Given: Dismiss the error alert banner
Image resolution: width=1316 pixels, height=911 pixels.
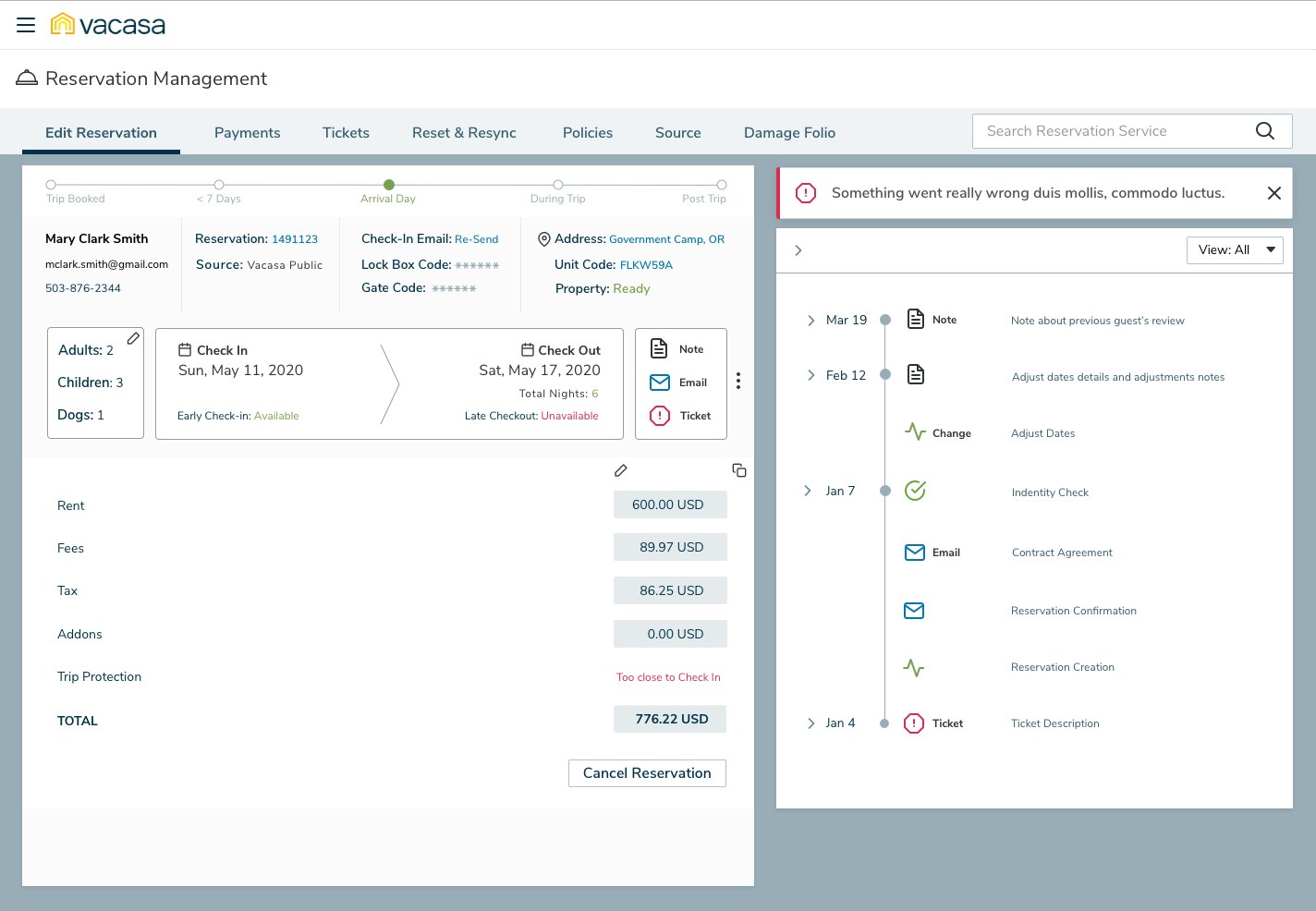Looking at the screenshot, I should coord(1274,193).
